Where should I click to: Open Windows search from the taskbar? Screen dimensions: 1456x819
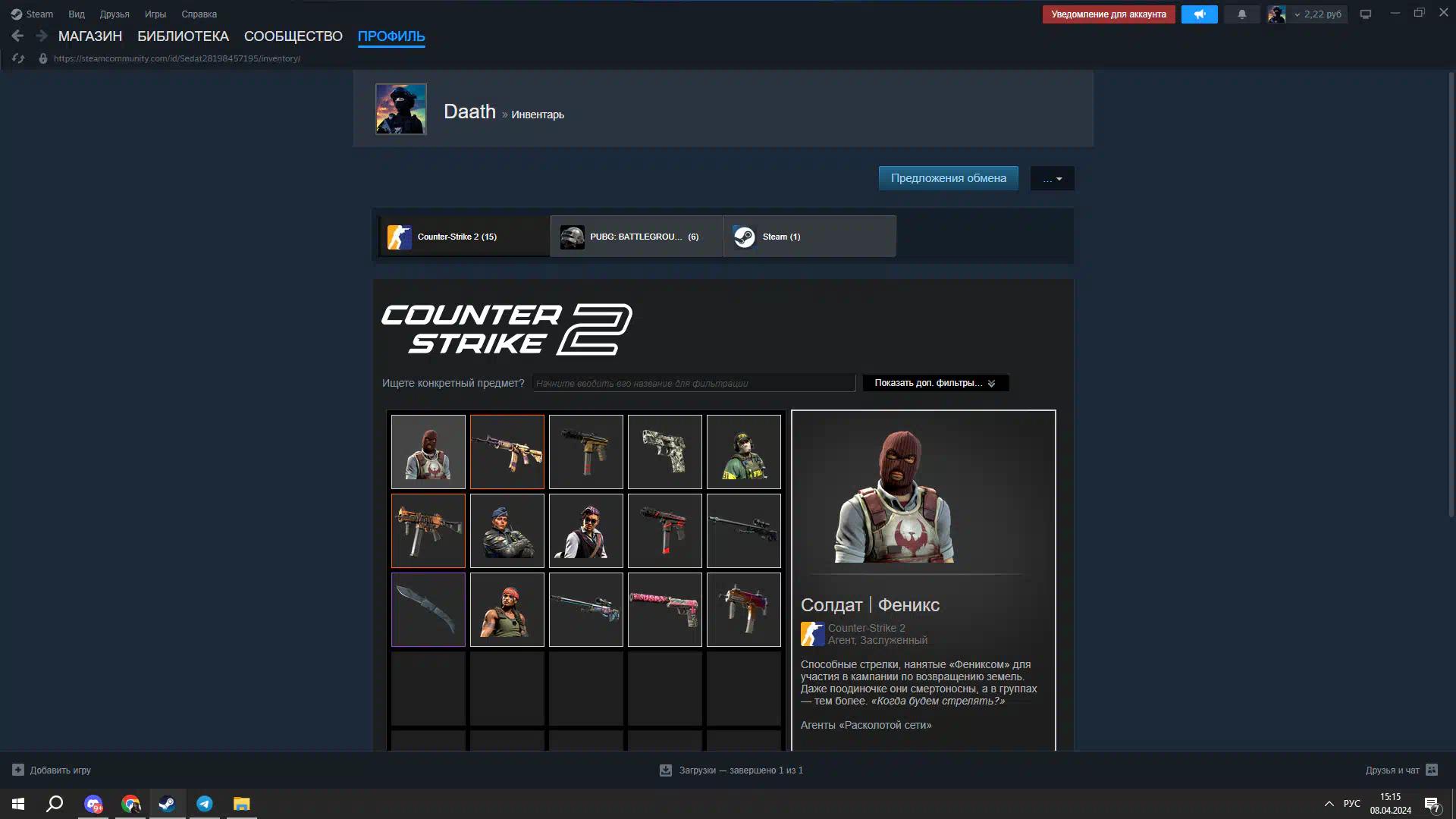(55, 804)
